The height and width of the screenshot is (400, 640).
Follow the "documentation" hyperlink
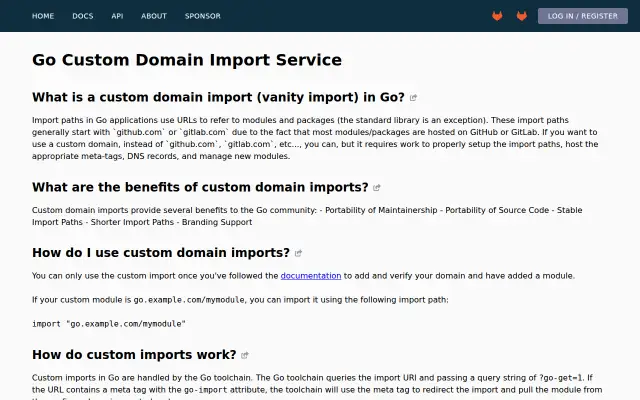[311, 276]
